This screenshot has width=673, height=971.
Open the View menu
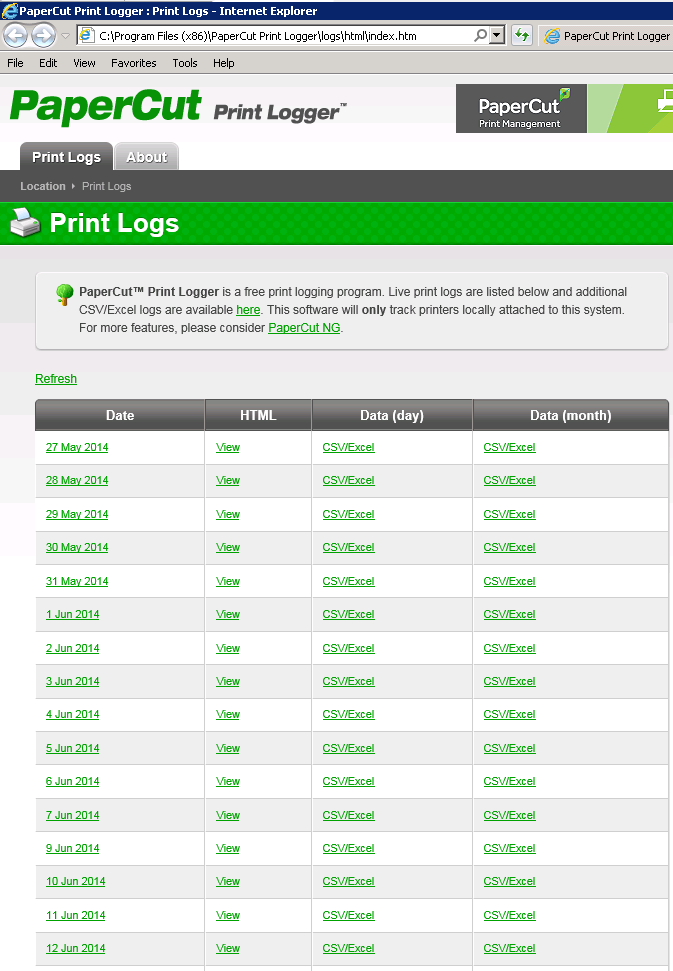84,63
